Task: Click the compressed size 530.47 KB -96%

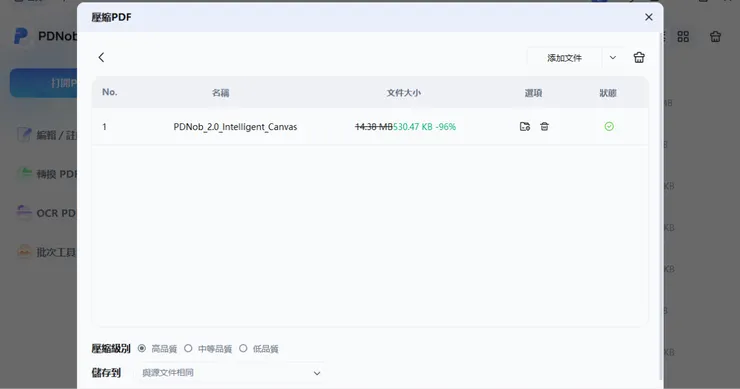Action: [x=425, y=127]
